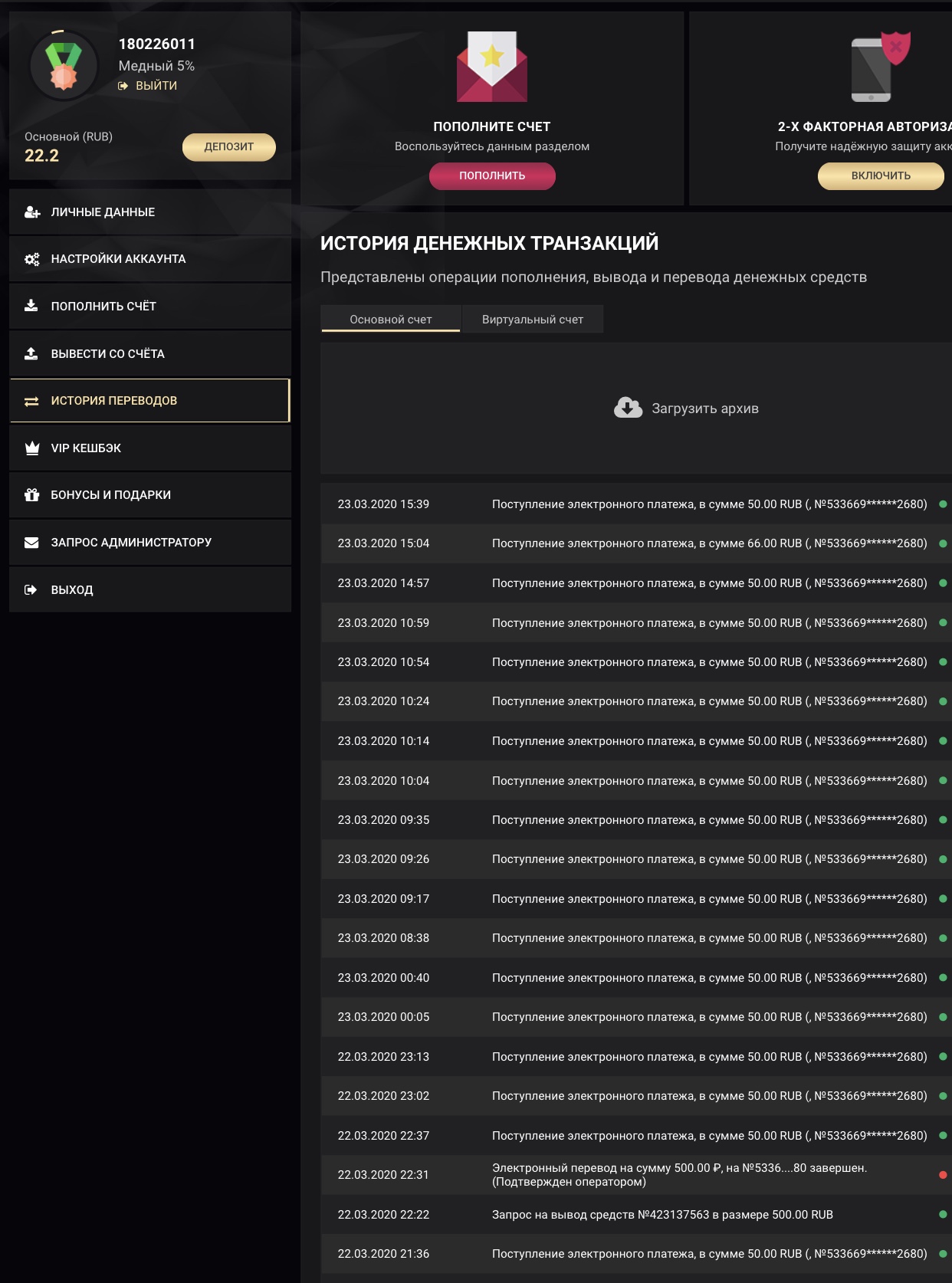The image size is (952, 1283).
Task: Open НАСТРОЙКИ АККАУНТА menu item
Action: [150, 259]
